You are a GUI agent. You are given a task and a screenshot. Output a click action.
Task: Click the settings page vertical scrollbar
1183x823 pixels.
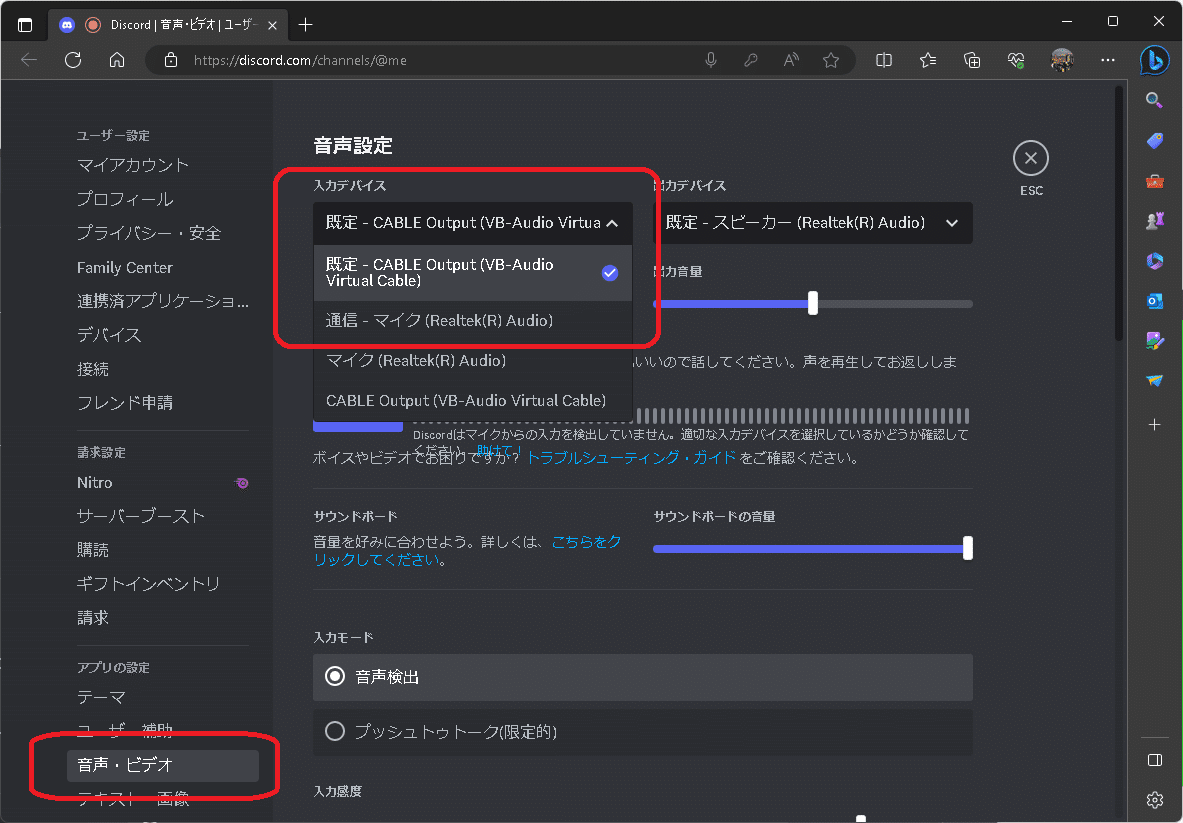(1119, 213)
